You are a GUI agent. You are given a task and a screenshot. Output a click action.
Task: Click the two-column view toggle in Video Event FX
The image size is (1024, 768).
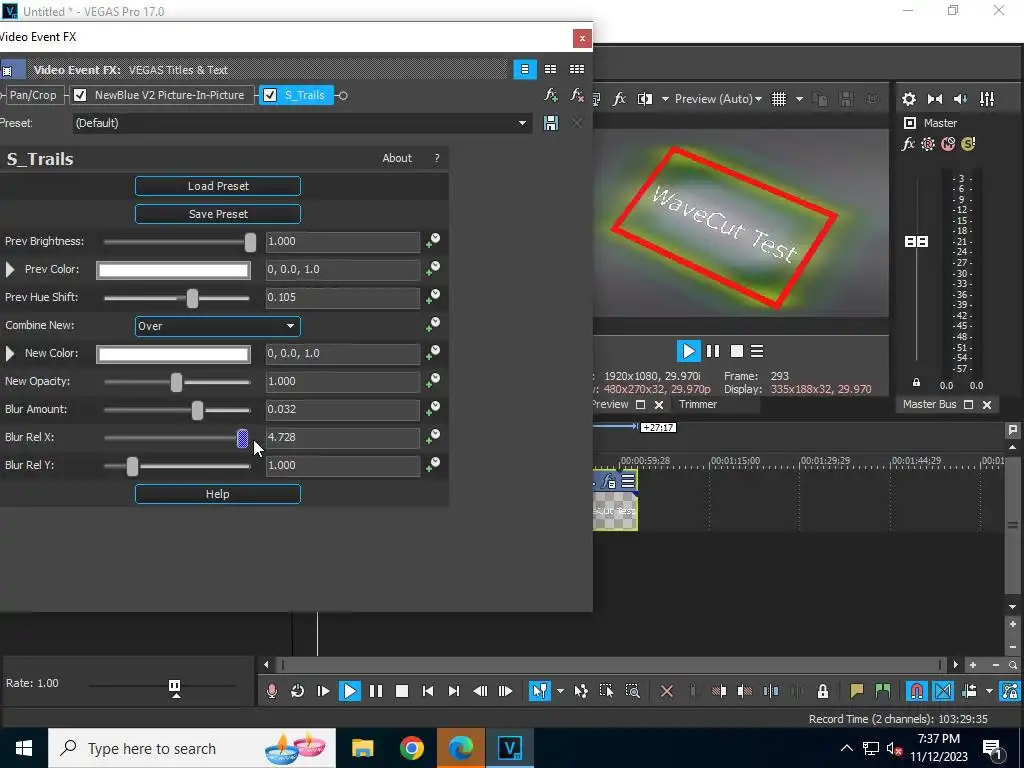point(551,69)
